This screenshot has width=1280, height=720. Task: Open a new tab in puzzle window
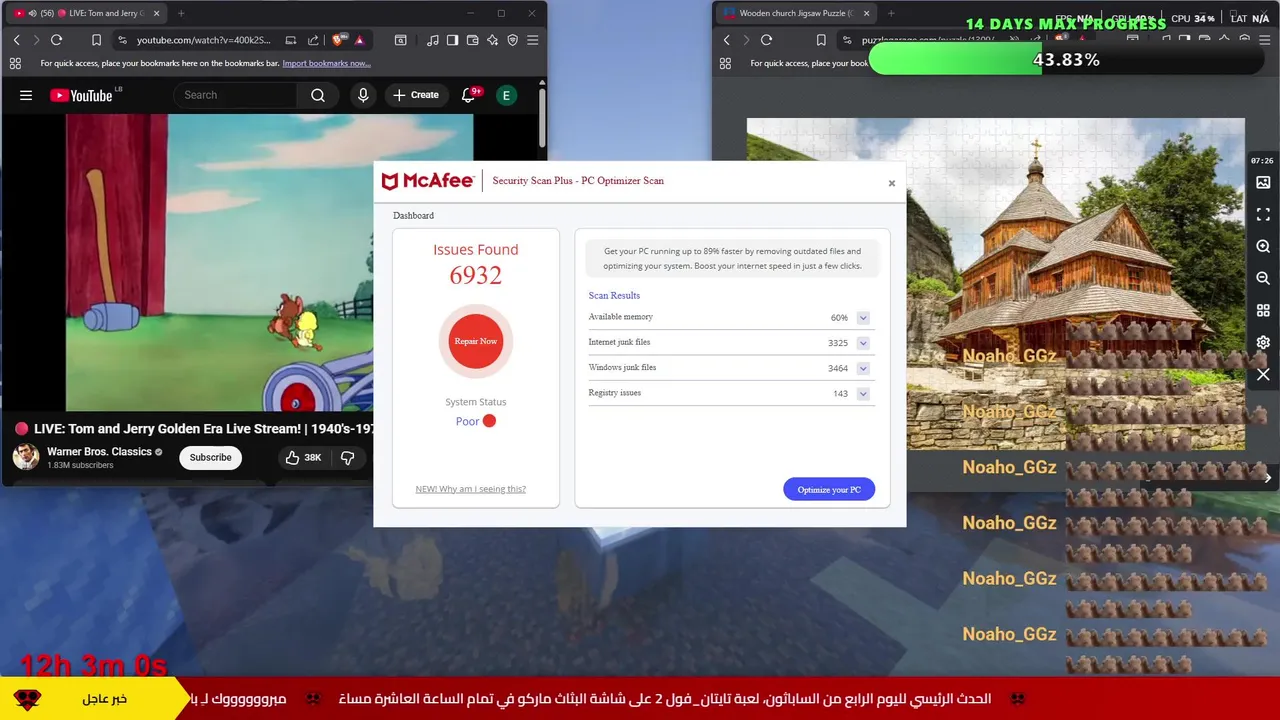(891, 13)
